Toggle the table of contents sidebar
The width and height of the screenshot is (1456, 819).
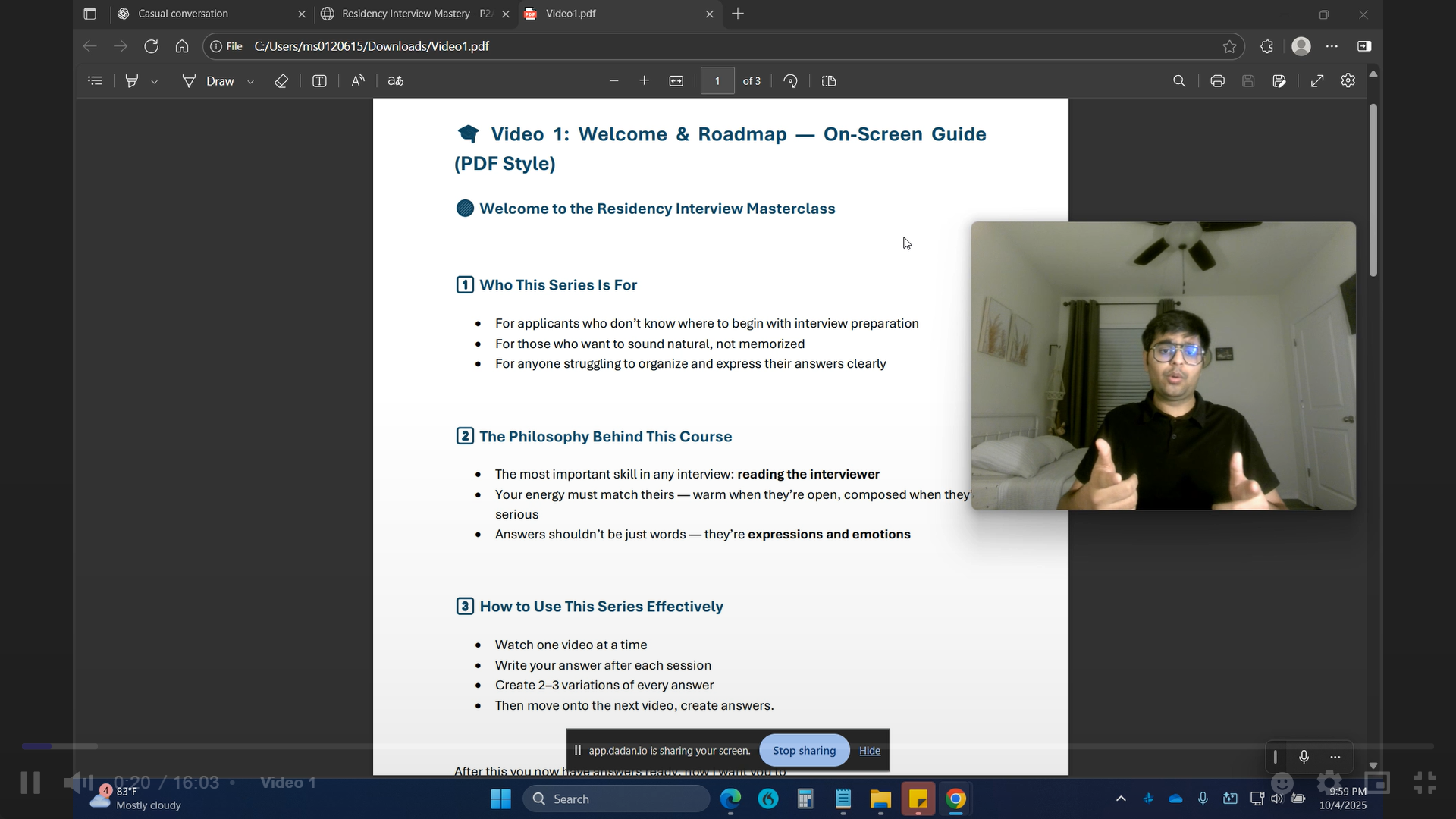coord(95,81)
